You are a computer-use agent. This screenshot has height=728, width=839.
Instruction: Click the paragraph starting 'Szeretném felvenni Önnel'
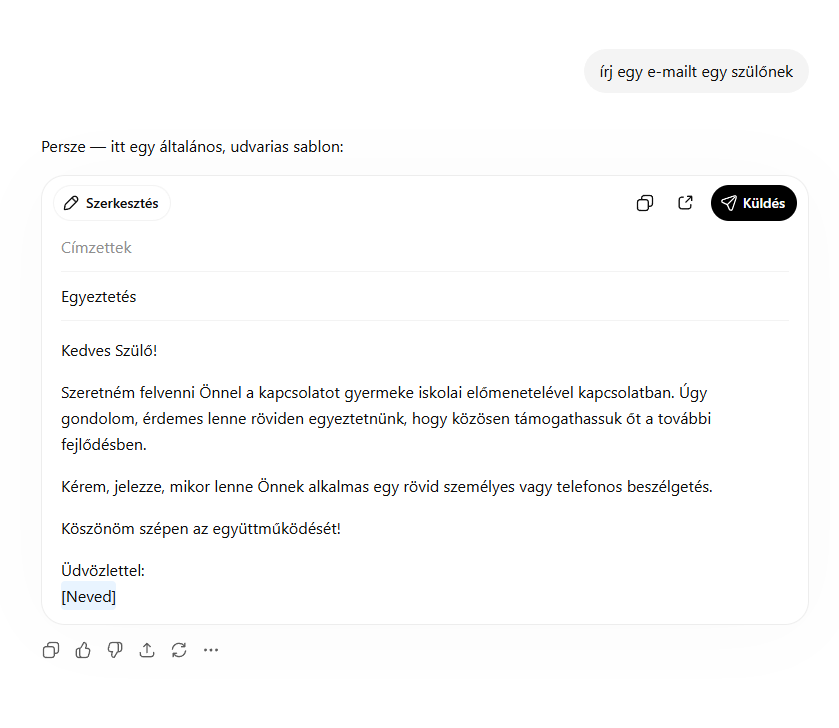(x=386, y=419)
